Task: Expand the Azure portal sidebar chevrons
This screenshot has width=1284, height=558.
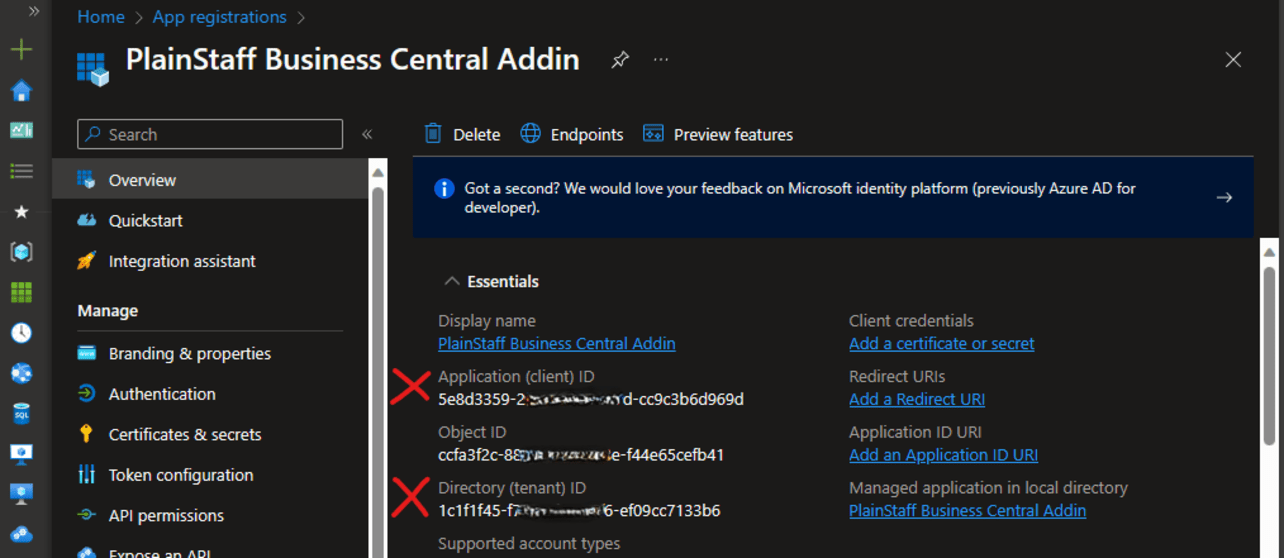Action: click(x=33, y=12)
